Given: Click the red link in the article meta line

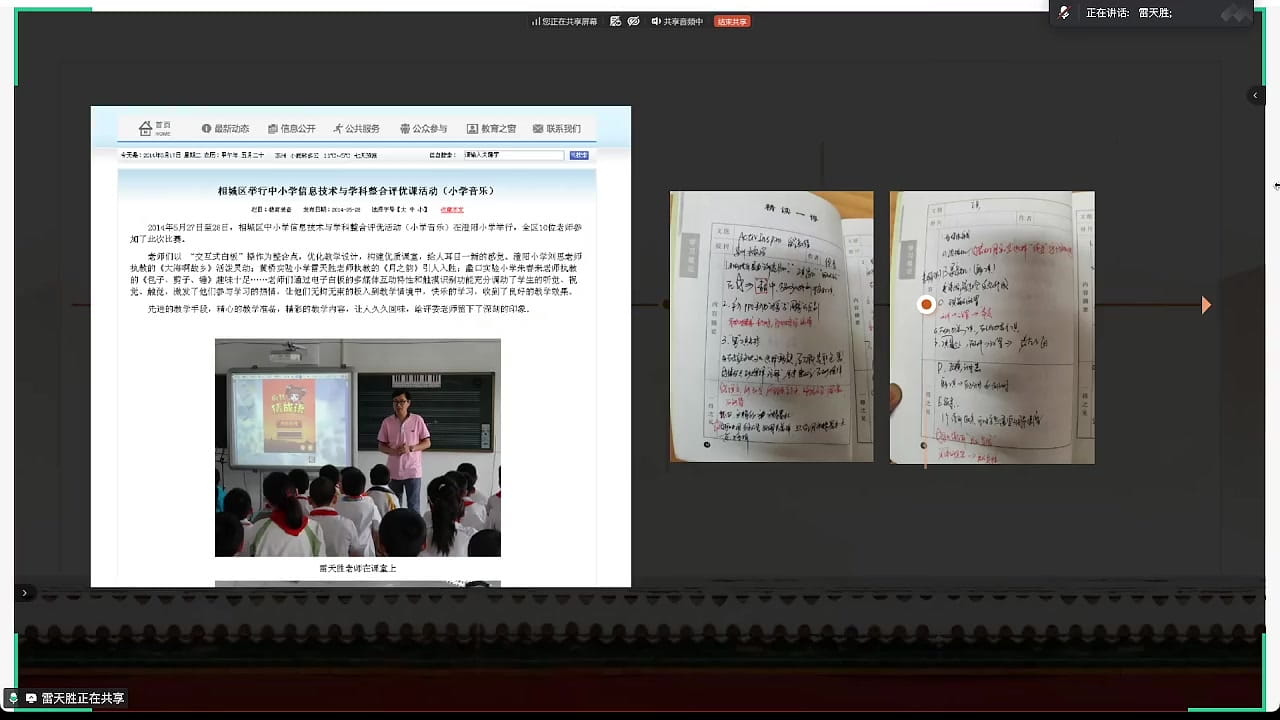Looking at the screenshot, I should point(451,210).
